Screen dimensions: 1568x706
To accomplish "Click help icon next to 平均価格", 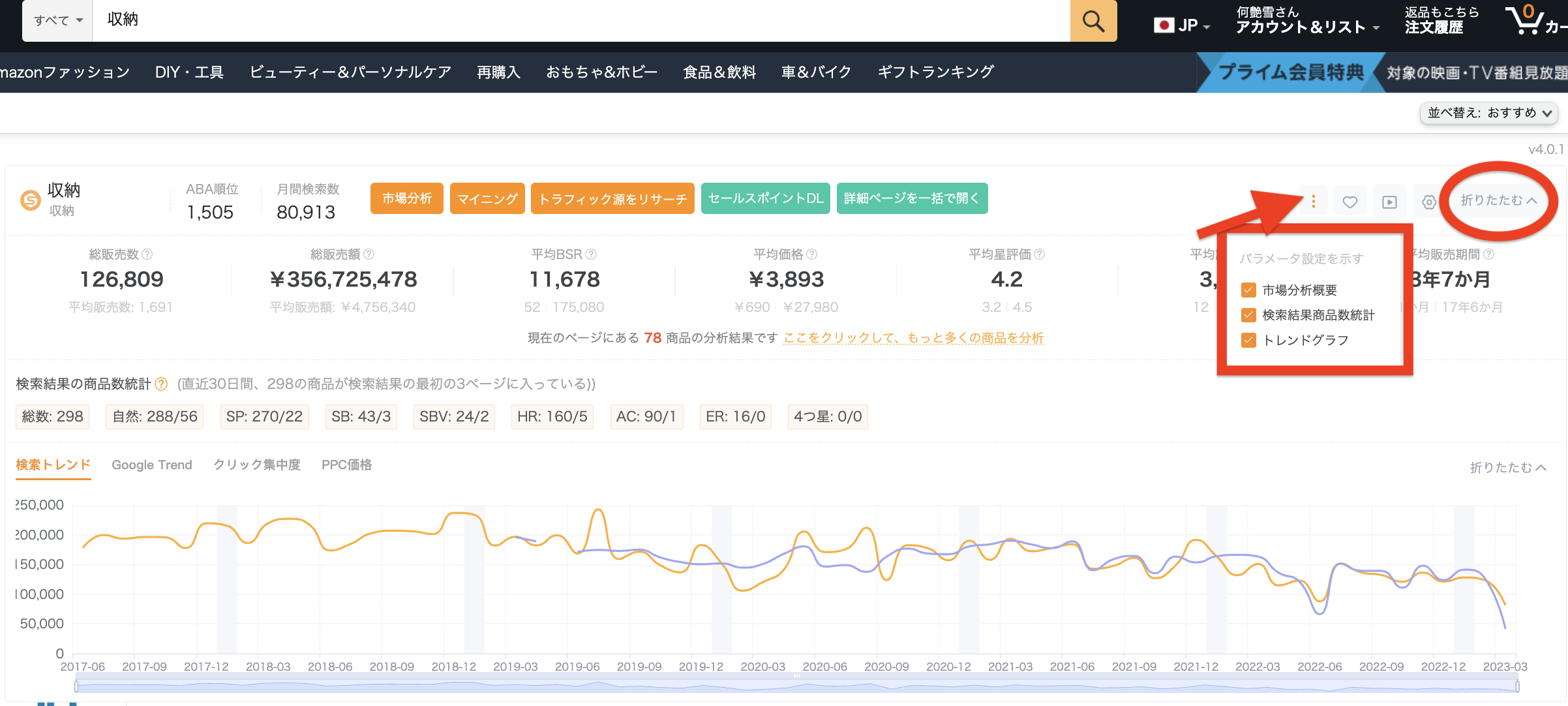I will tap(812, 254).
